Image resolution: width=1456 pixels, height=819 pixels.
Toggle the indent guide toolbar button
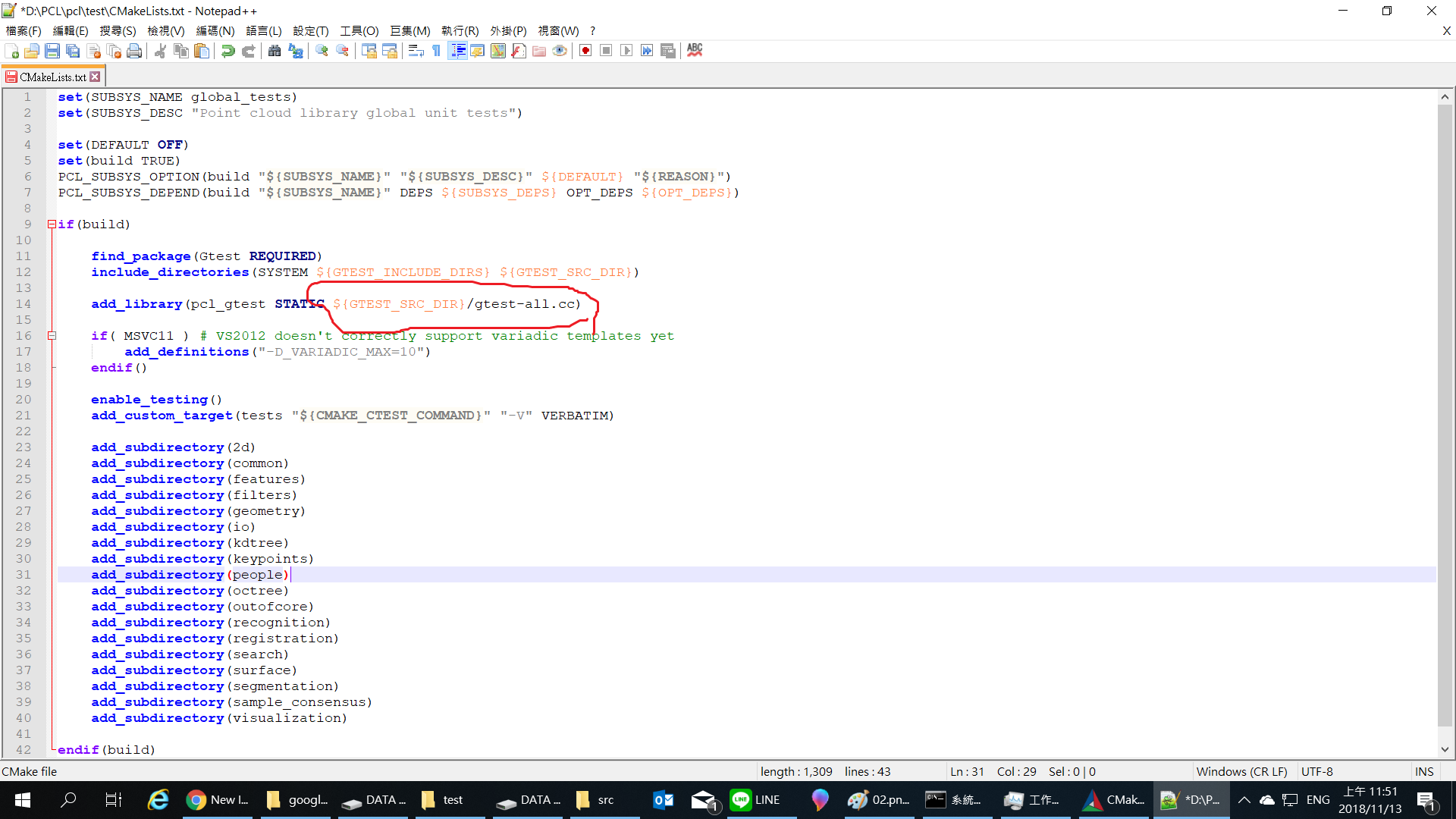(x=457, y=51)
